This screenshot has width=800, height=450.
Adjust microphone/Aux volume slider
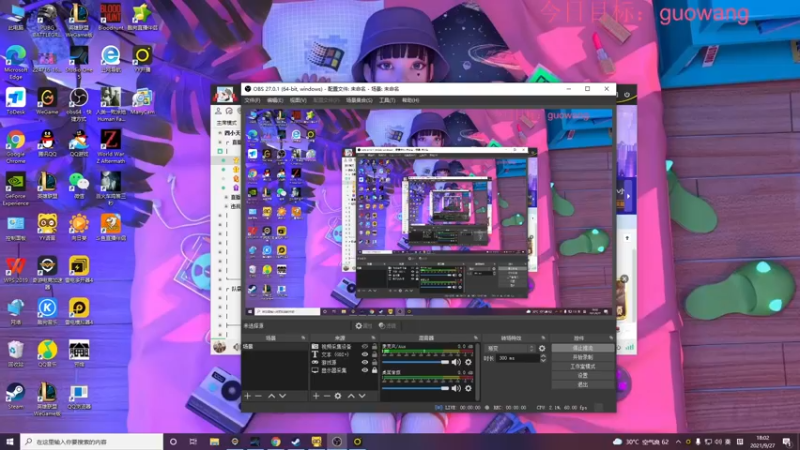pos(416,362)
